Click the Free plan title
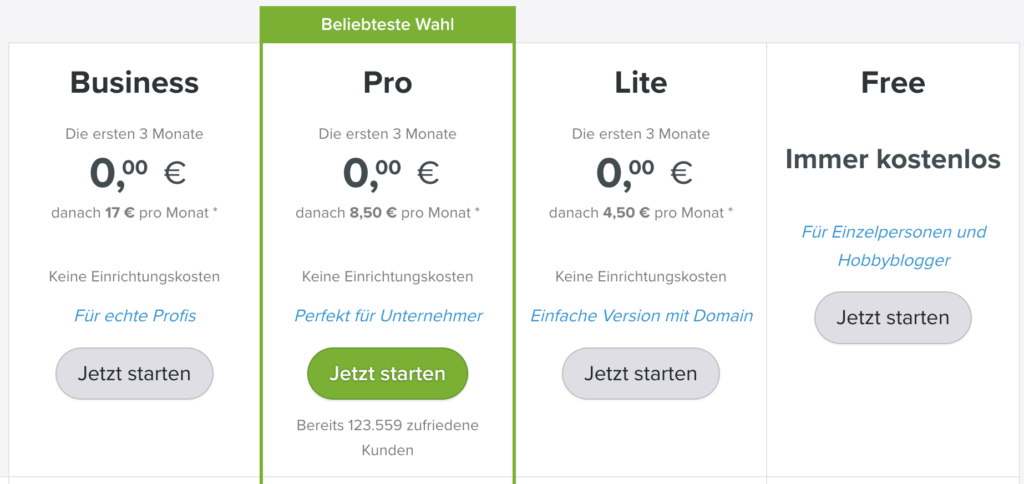 coord(893,83)
